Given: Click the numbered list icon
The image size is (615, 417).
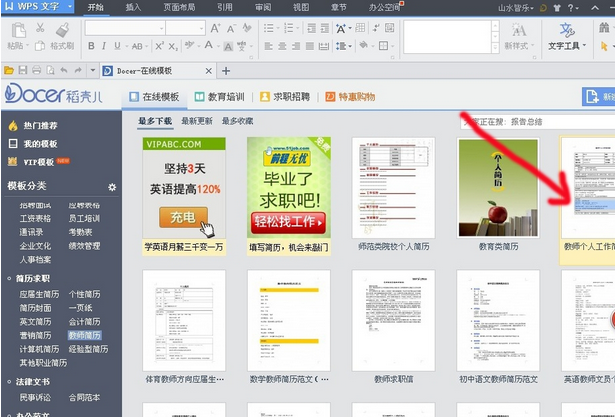Looking at the screenshot, I should (289, 28).
